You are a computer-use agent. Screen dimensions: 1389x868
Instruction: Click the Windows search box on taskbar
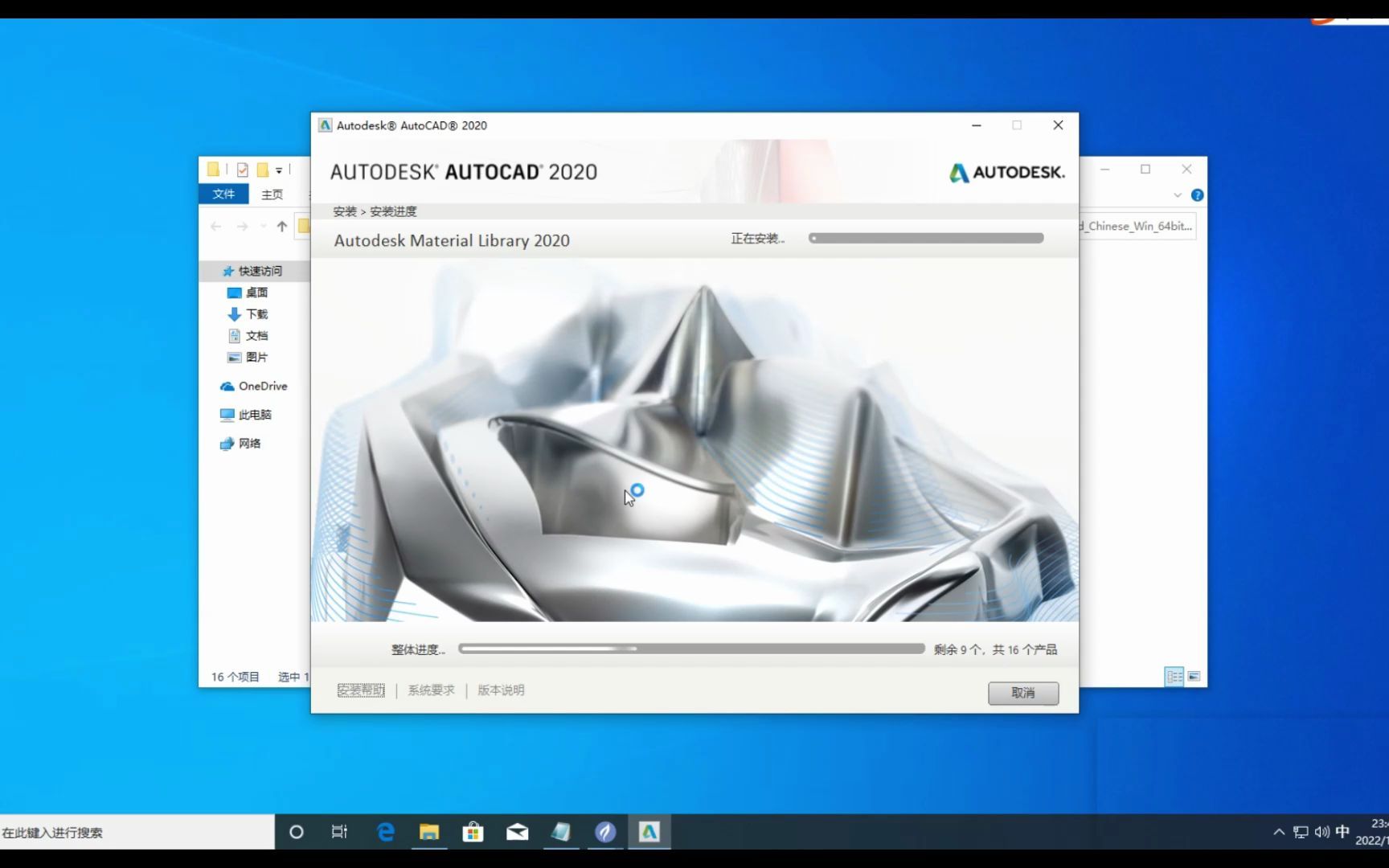pos(137,833)
